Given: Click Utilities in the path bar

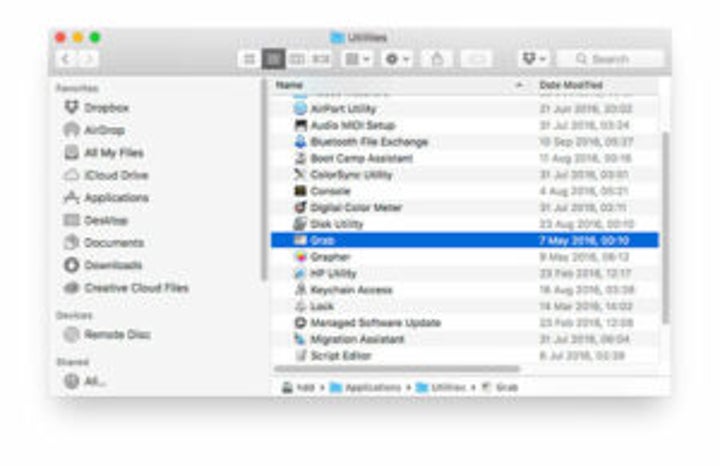Looking at the screenshot, I should pos(441,387).
